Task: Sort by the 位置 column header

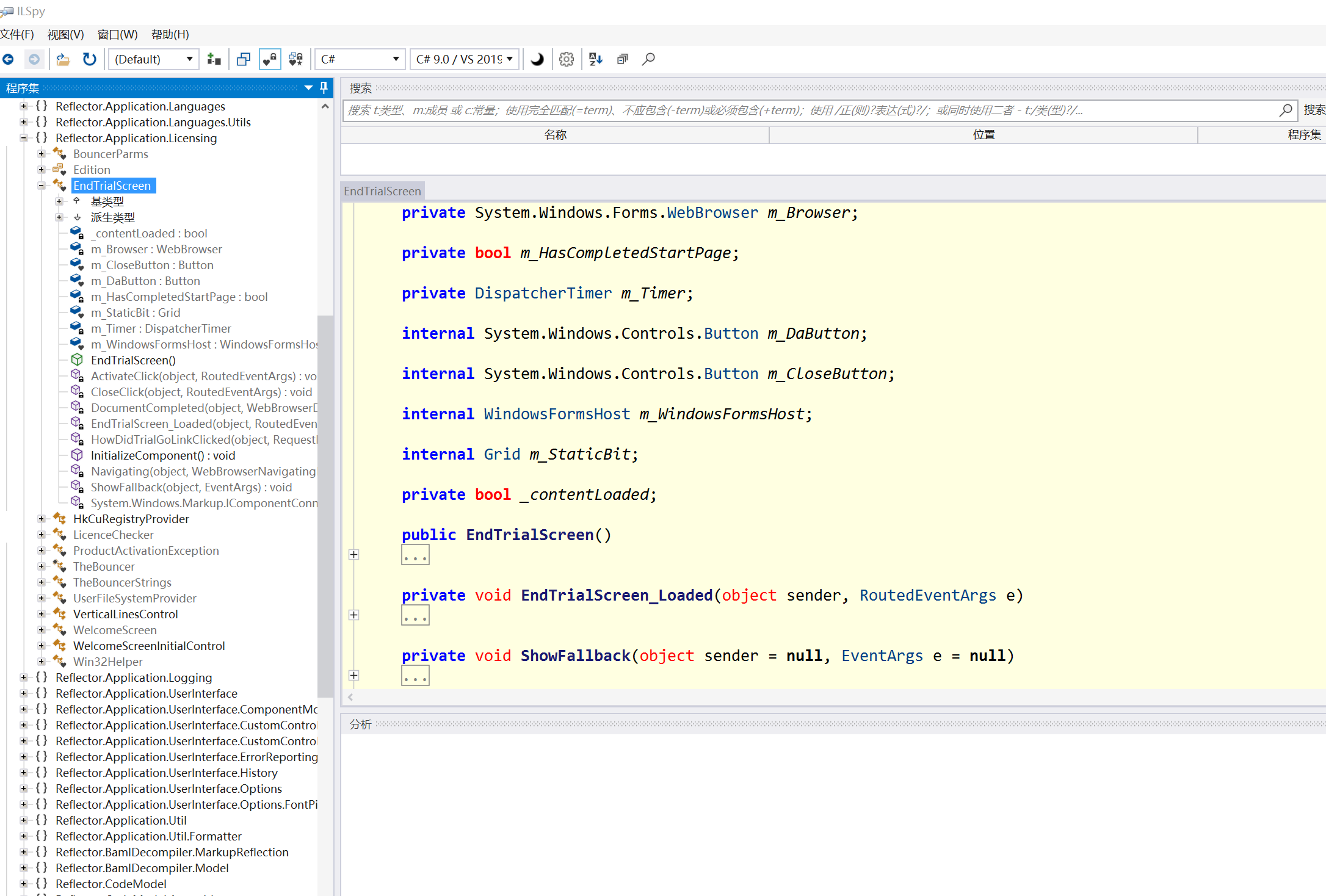Action: coord(984,135)
